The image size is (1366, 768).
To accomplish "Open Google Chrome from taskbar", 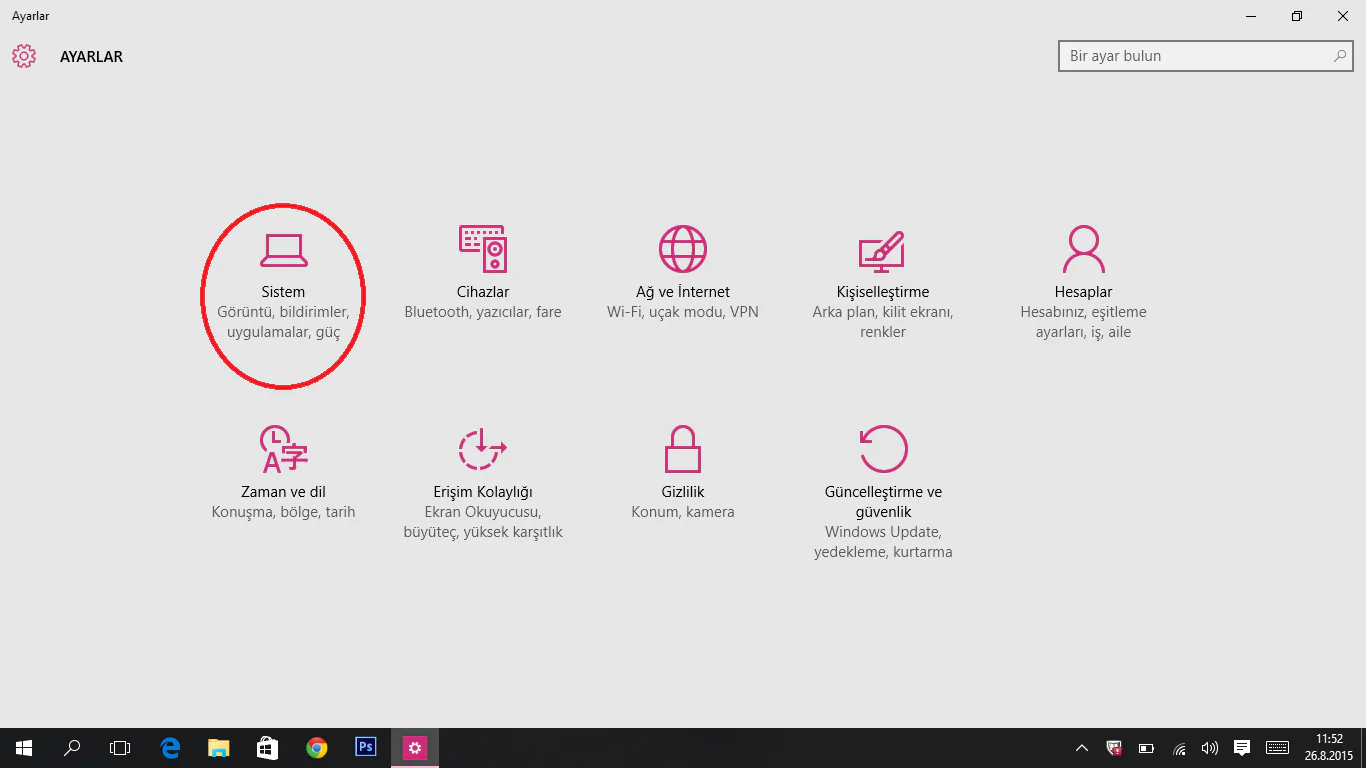I will coord(317,748).
